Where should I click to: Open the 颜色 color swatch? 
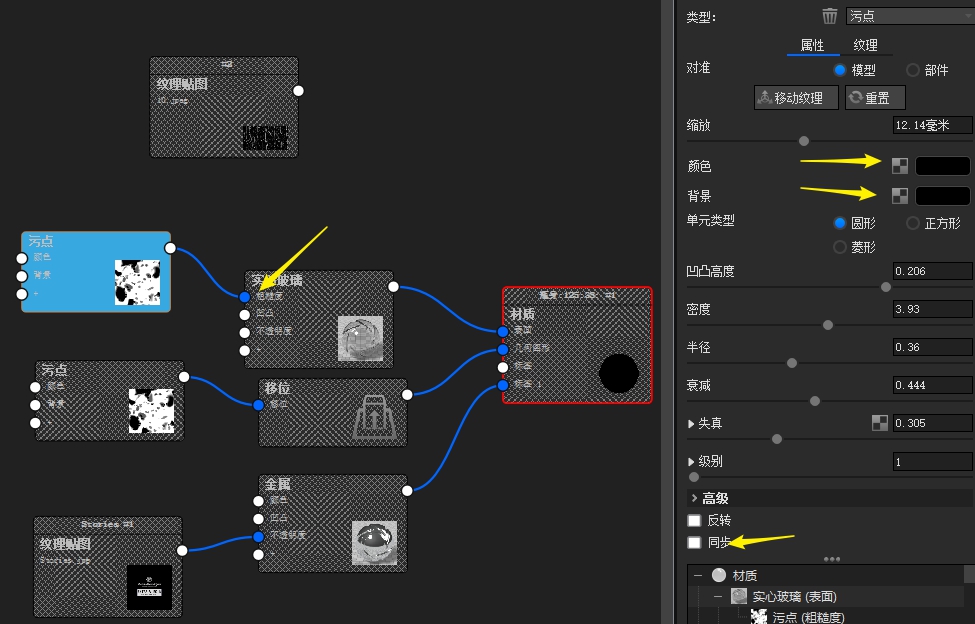(941, 164)
